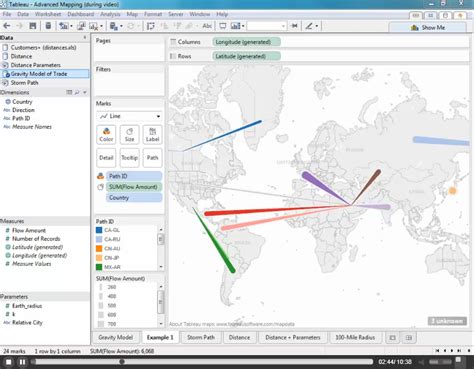Switch to the Distance + Parameters tab

pos(293,337)
